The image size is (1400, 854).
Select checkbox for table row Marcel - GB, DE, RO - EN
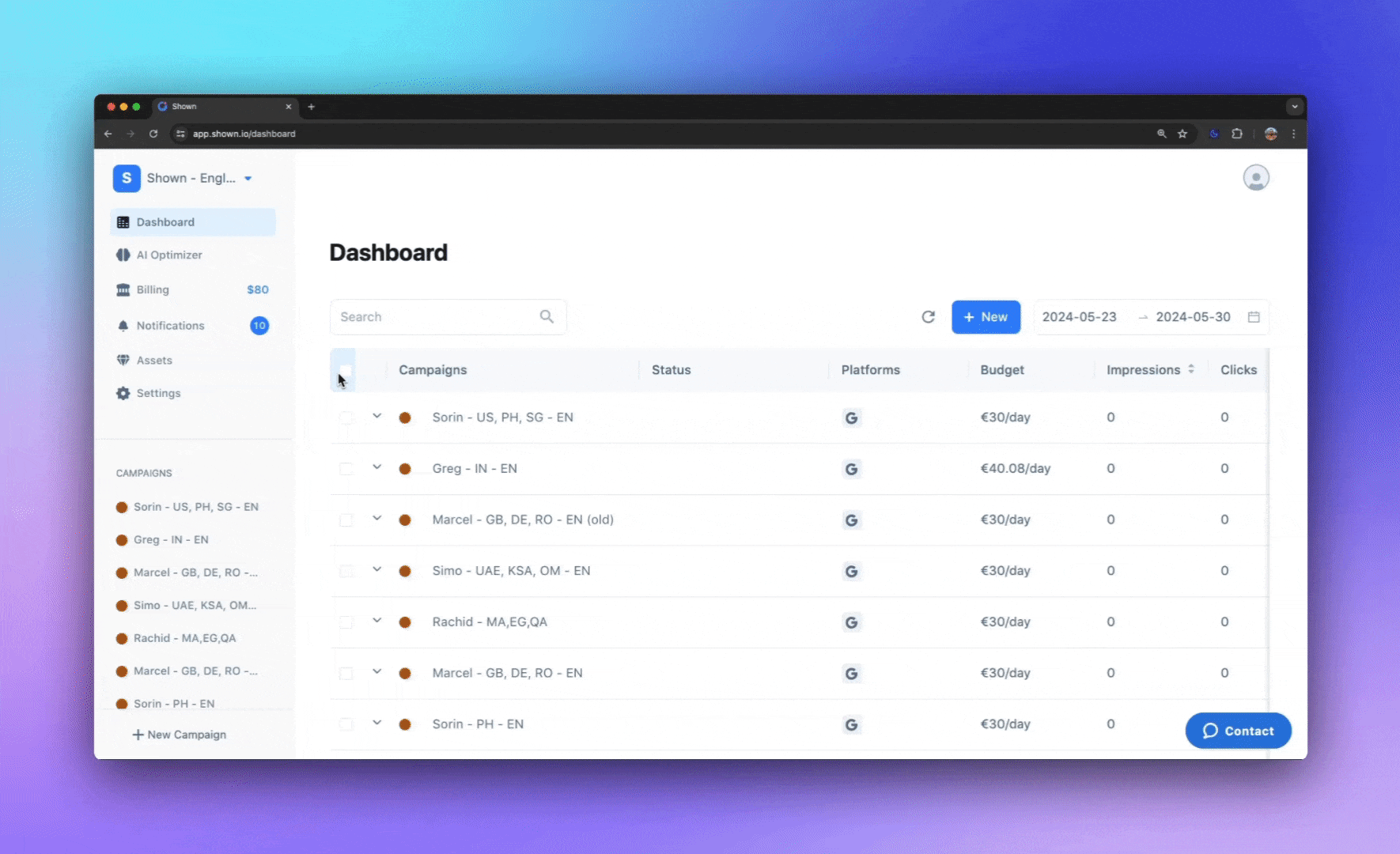coord(346,674)
